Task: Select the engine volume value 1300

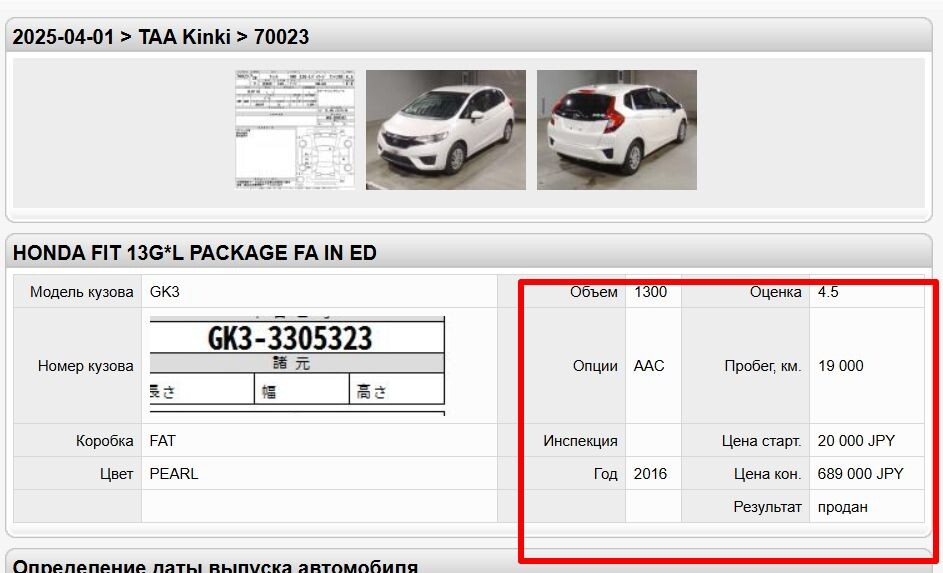Action: click(650, 292)
